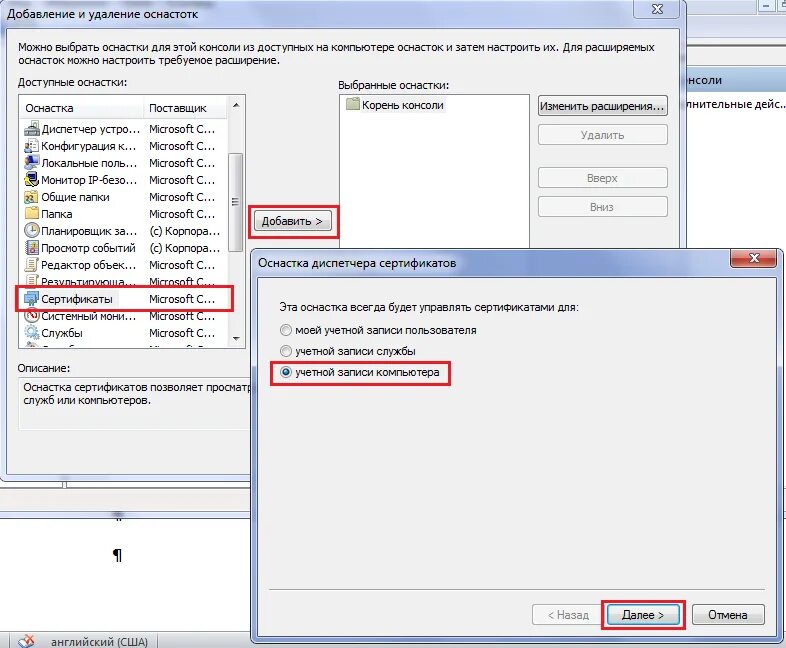Click the Удалить button
Image resolution: width=786 pixels, height=648 pixels.
pos(603,135)
